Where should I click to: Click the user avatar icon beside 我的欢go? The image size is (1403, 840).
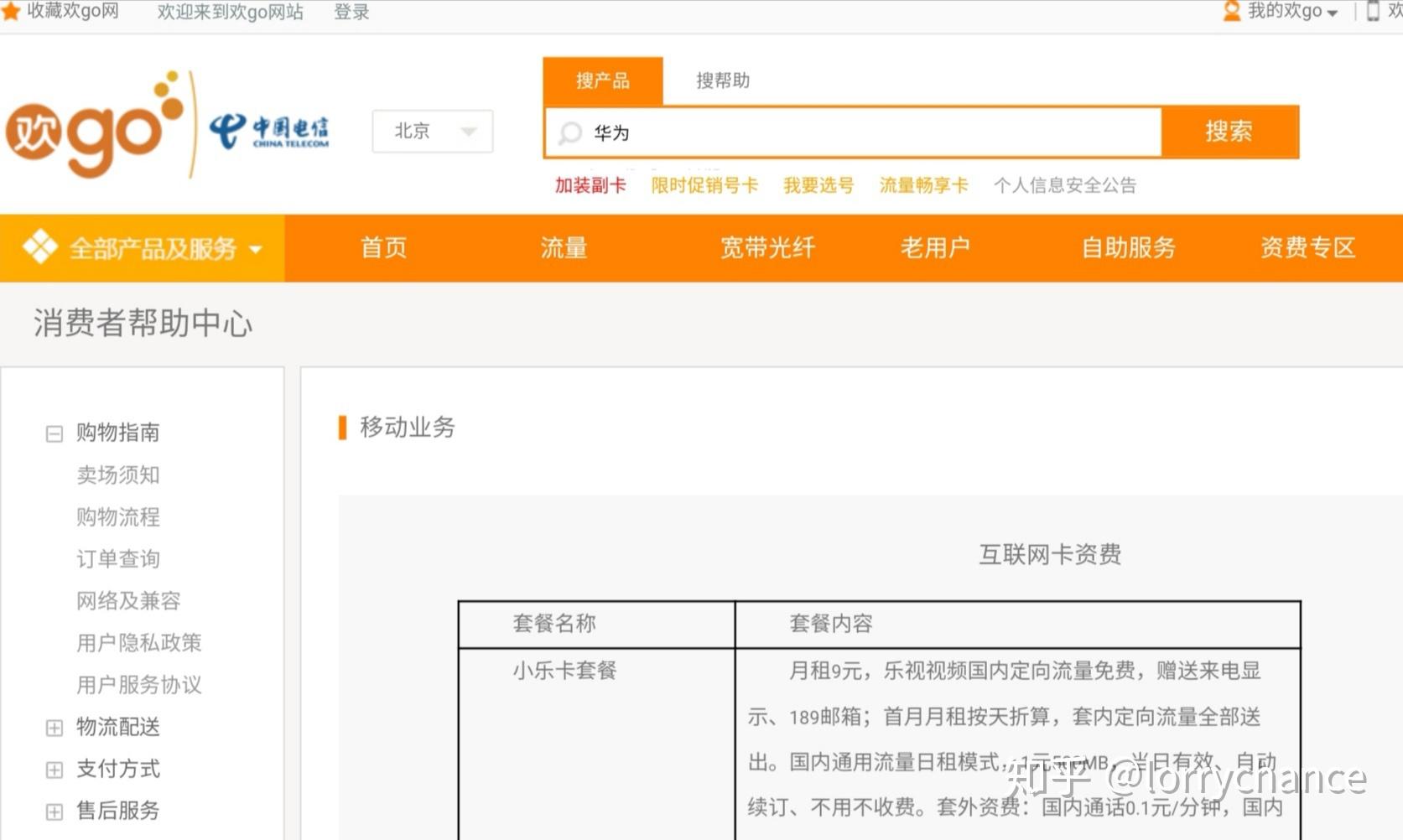point(1231,11)
